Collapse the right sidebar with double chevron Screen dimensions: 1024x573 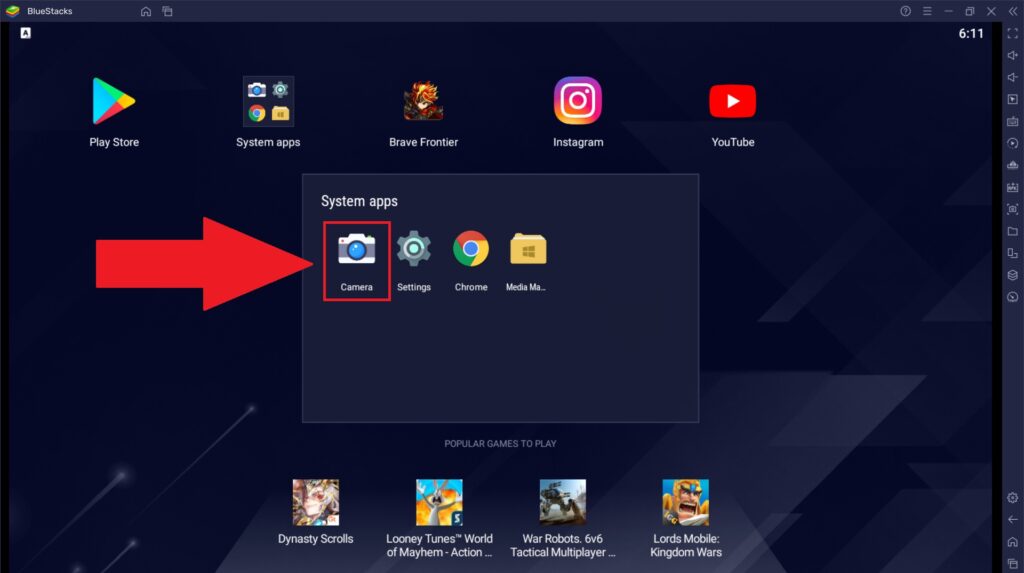coord(1012,11)
